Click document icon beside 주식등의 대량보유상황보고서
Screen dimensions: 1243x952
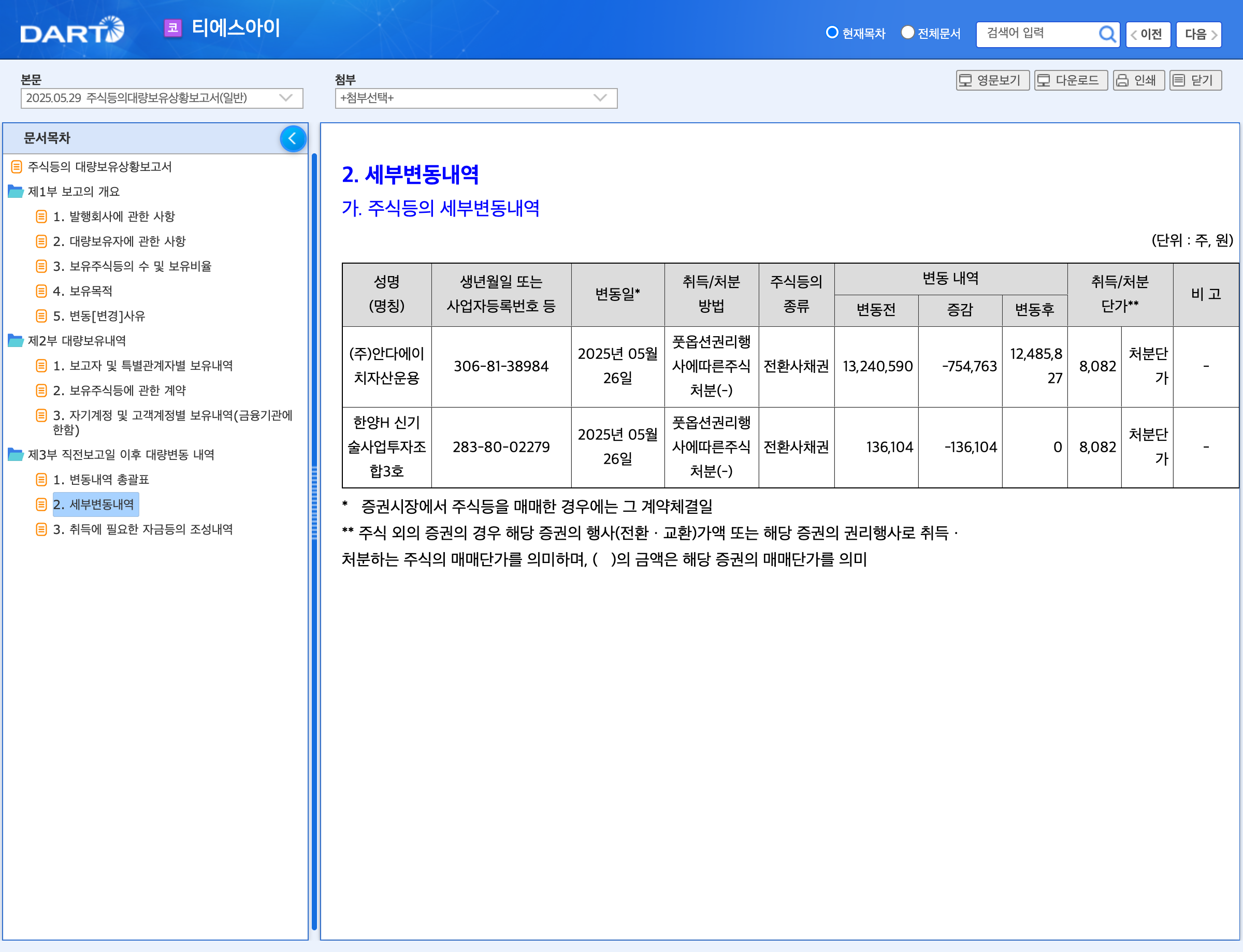click(17, 167)
